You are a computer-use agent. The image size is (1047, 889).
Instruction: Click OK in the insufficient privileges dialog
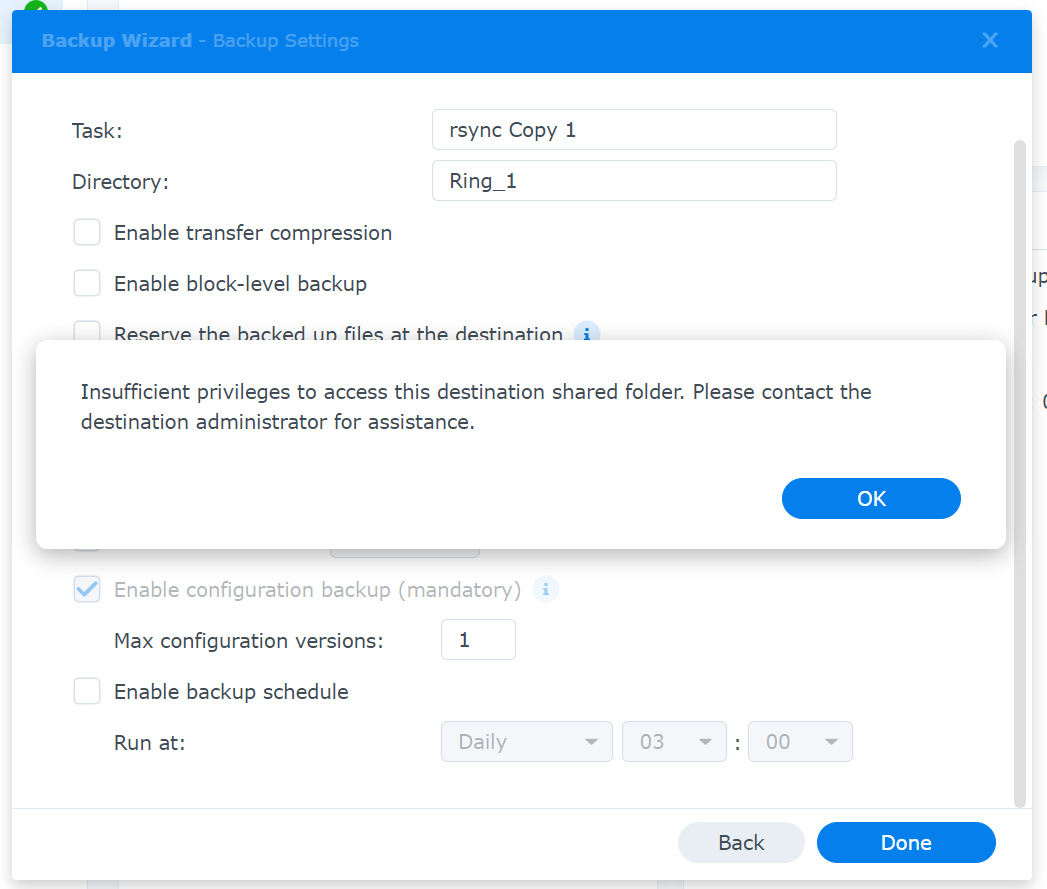[871, 498]
